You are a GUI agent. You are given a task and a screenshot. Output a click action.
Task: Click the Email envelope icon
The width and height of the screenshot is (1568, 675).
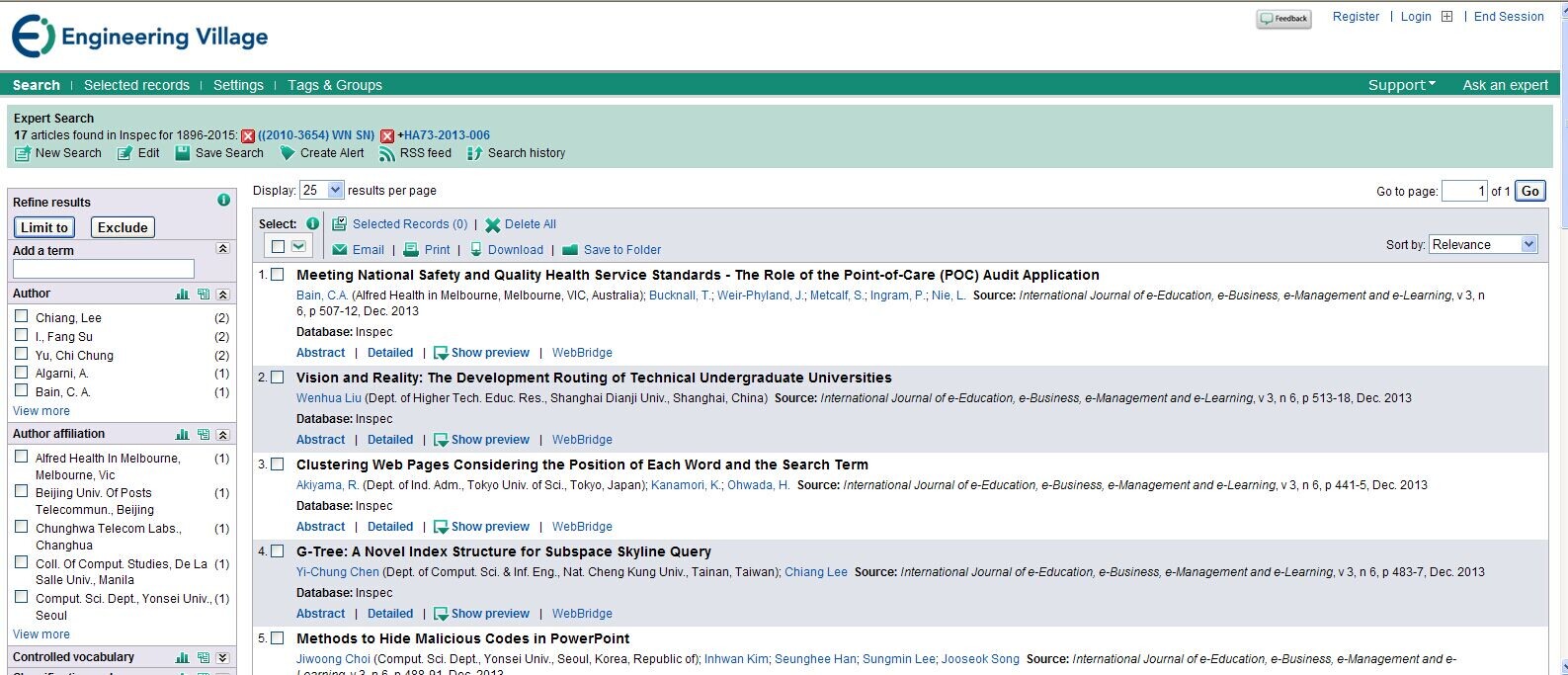click(x=340, y=250)
